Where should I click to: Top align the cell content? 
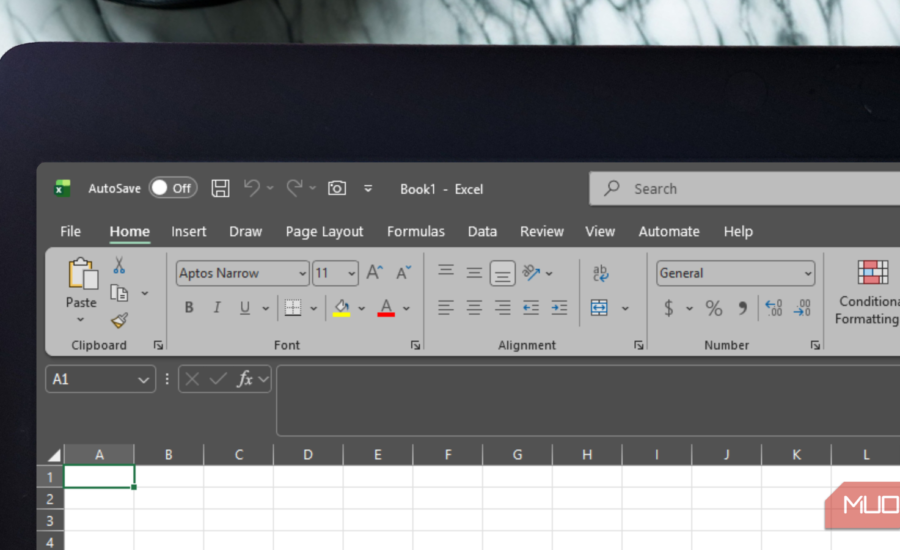(x=446, y=271)
